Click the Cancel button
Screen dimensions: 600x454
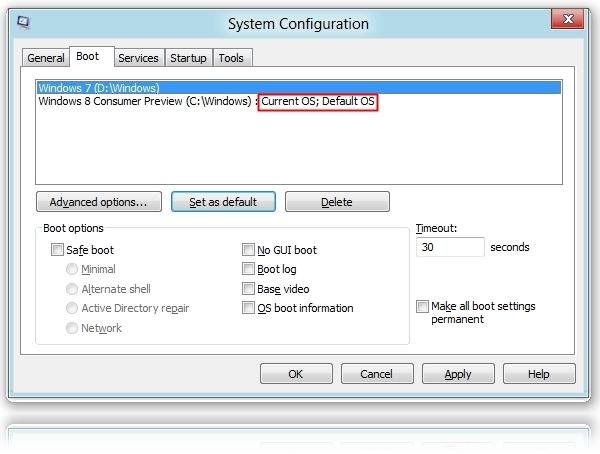click(377, 374)
